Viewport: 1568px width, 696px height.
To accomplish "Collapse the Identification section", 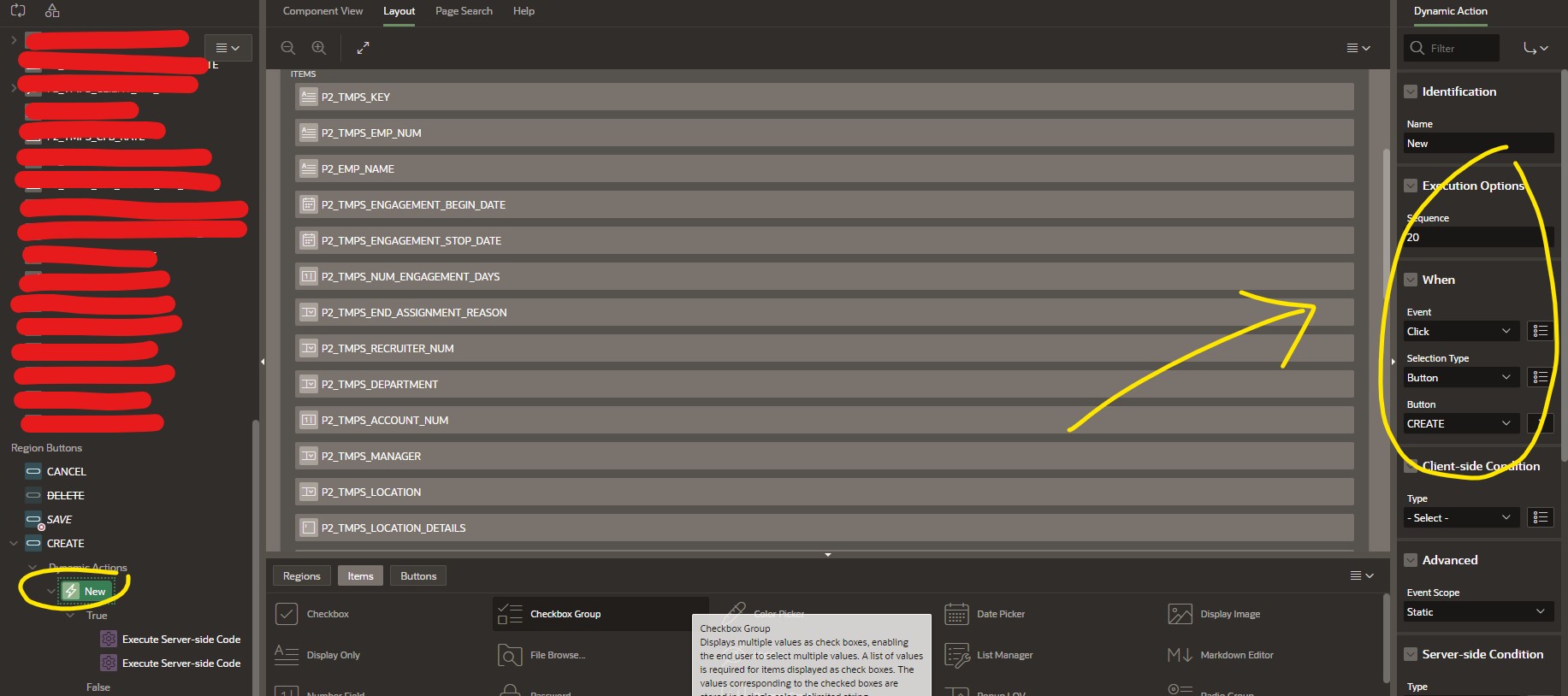I will point(1411,91).
